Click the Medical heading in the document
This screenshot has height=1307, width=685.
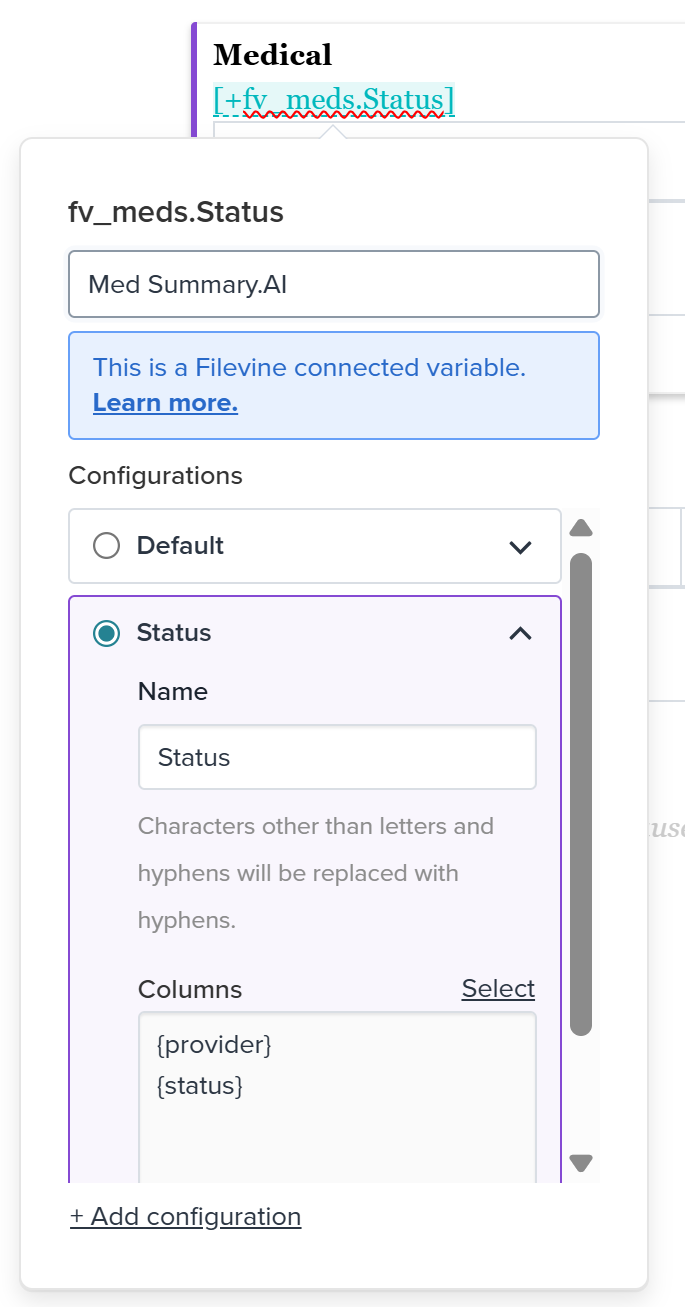click(x=272, y=54)
